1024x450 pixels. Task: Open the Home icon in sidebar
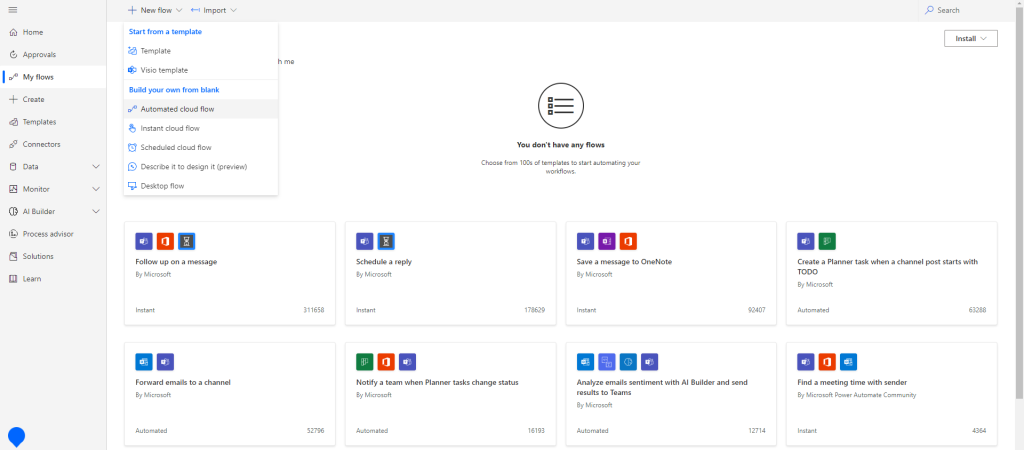tap(13, 32)
